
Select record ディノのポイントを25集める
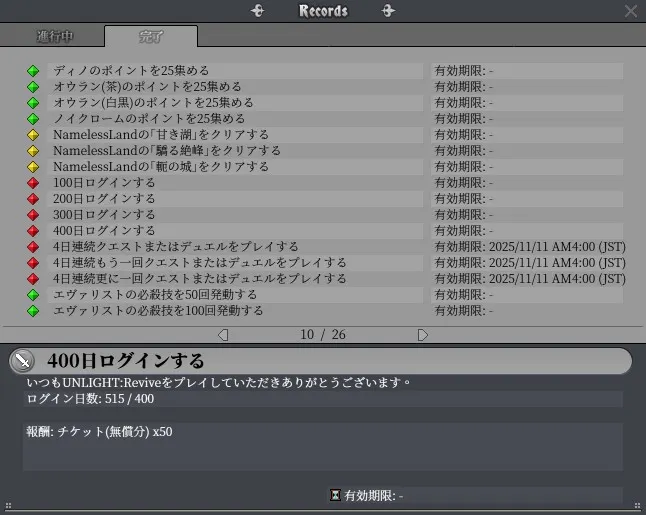[235, 71]
